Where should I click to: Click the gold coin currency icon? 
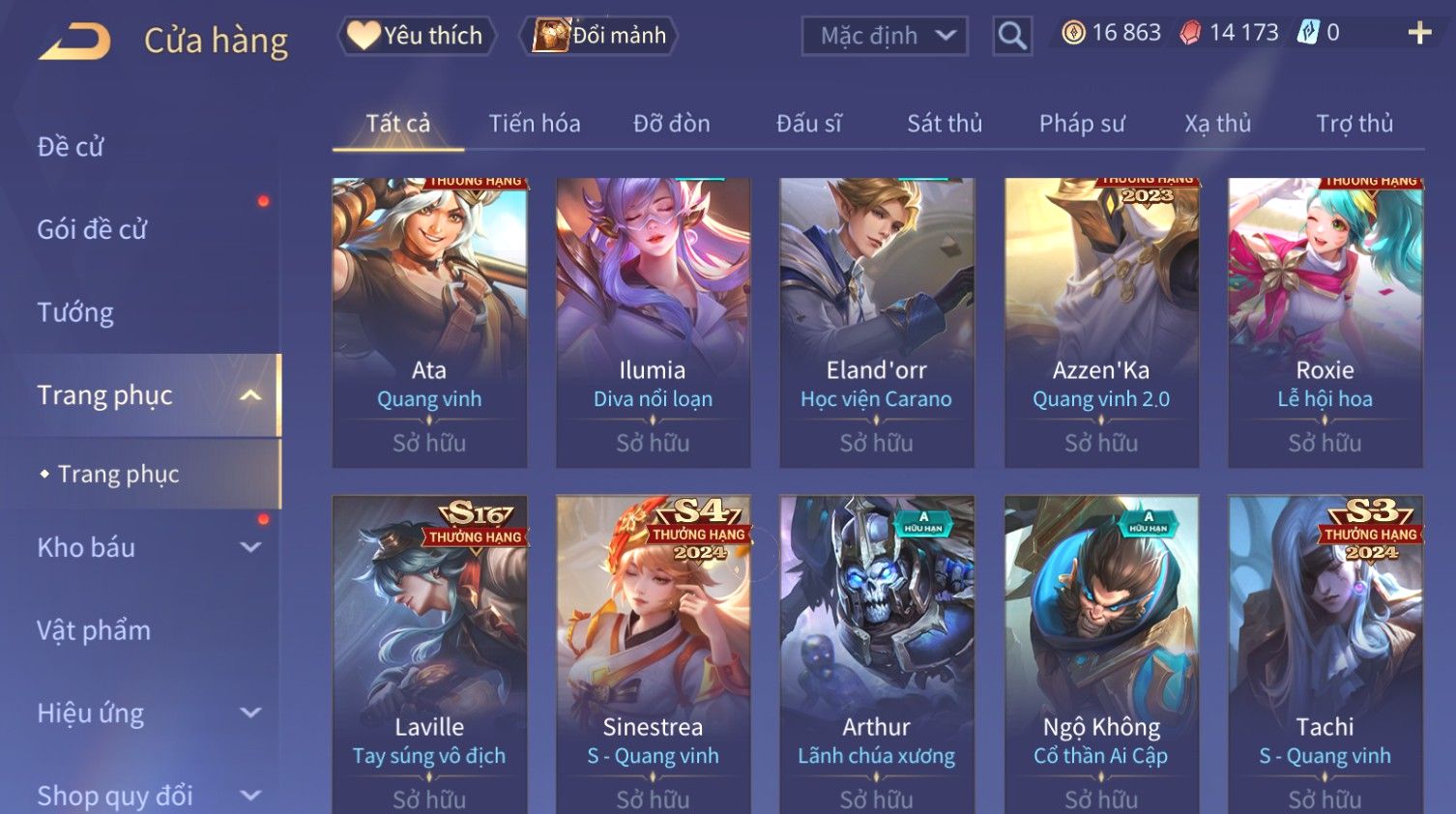click(1073, 33)
